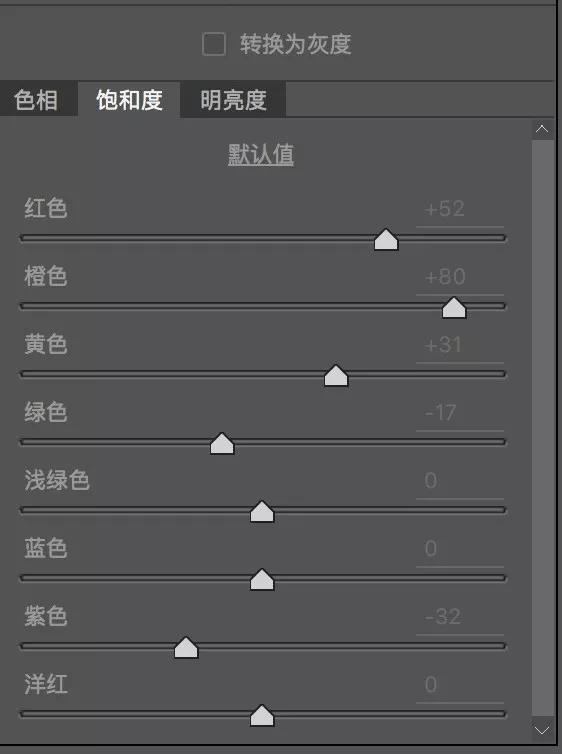Image resolution: width=562 pixels, height=754 pixels.
Task: Click the scrollbar up arrow
Action: click(542, 129)
